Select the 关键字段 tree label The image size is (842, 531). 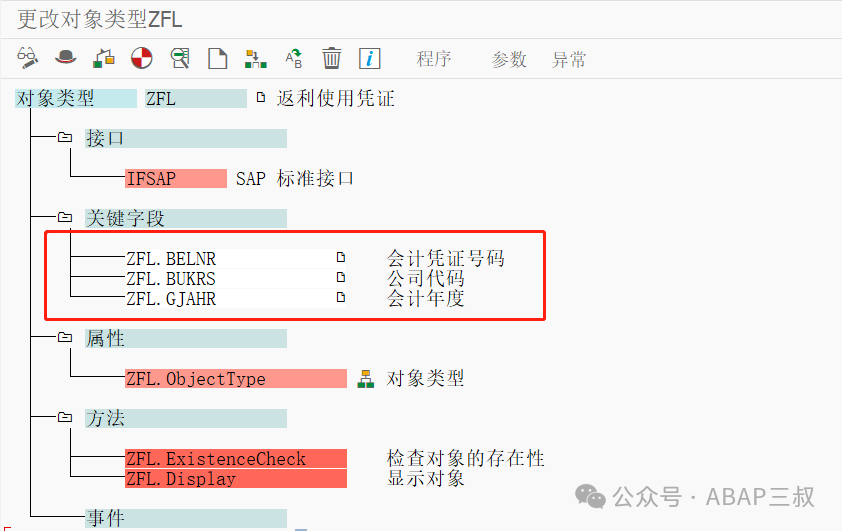coord(186,219)
